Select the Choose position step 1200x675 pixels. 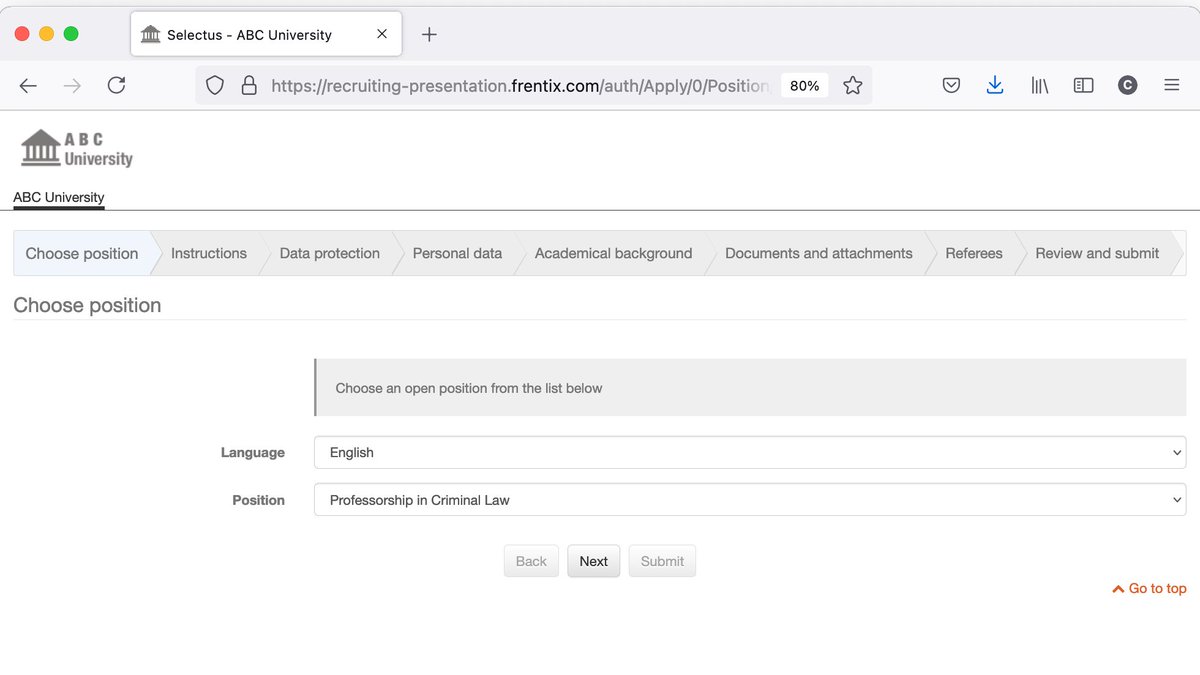[82, 253]
